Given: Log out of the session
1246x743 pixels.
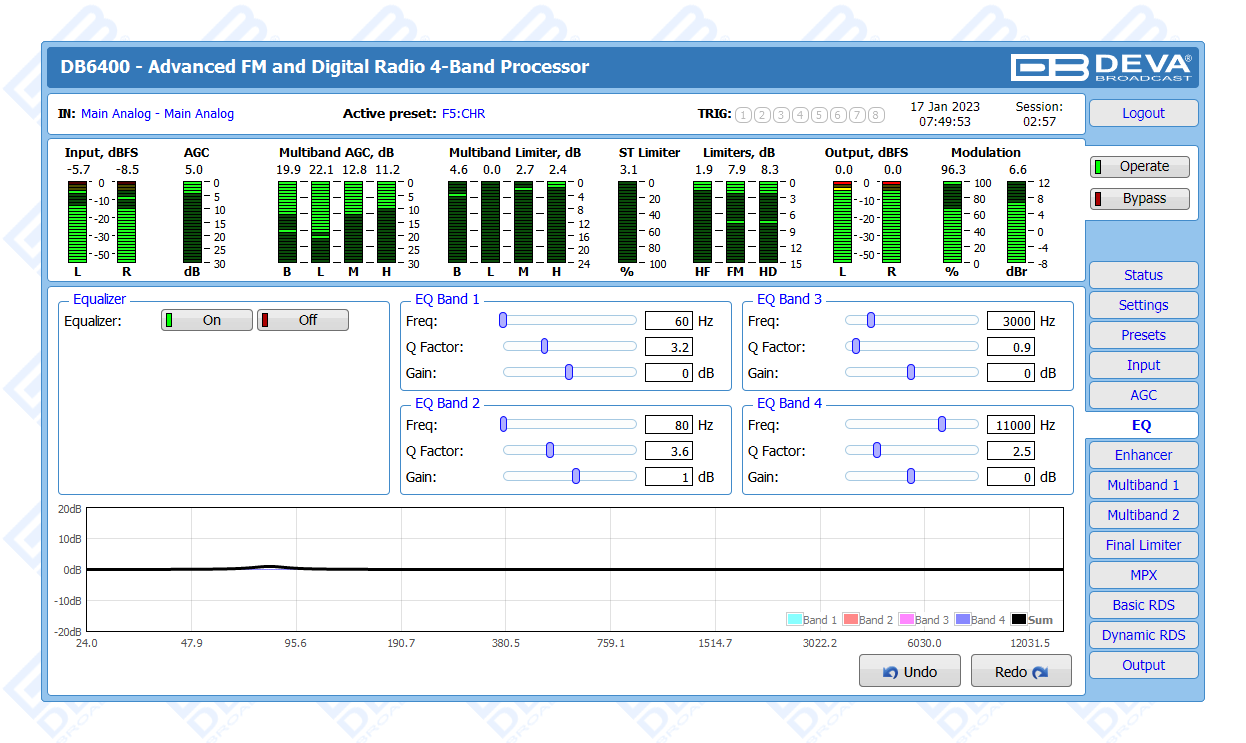Looking at the screenshot, I should point(1143,113).
